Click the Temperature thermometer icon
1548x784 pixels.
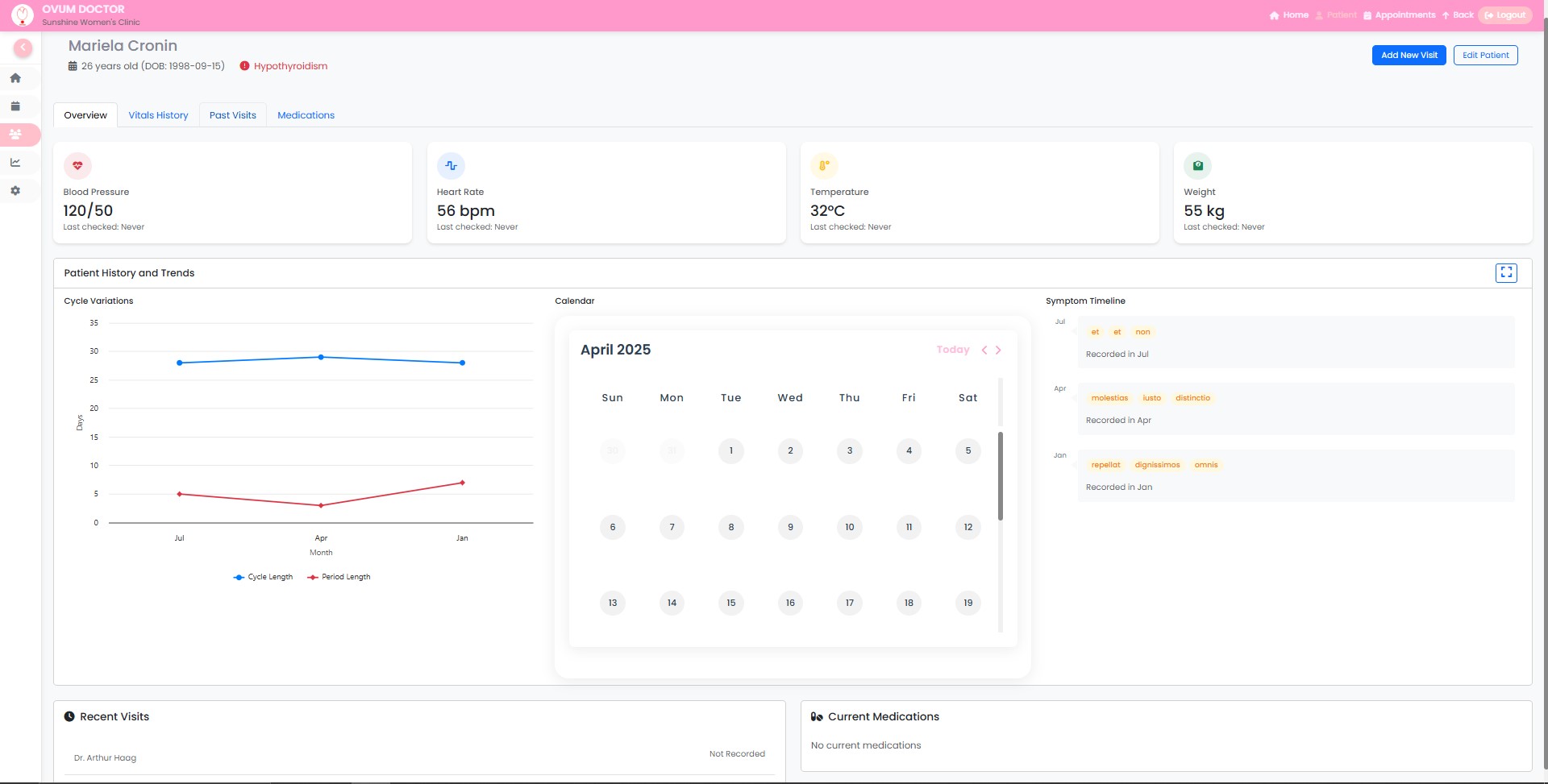point(824,165)
